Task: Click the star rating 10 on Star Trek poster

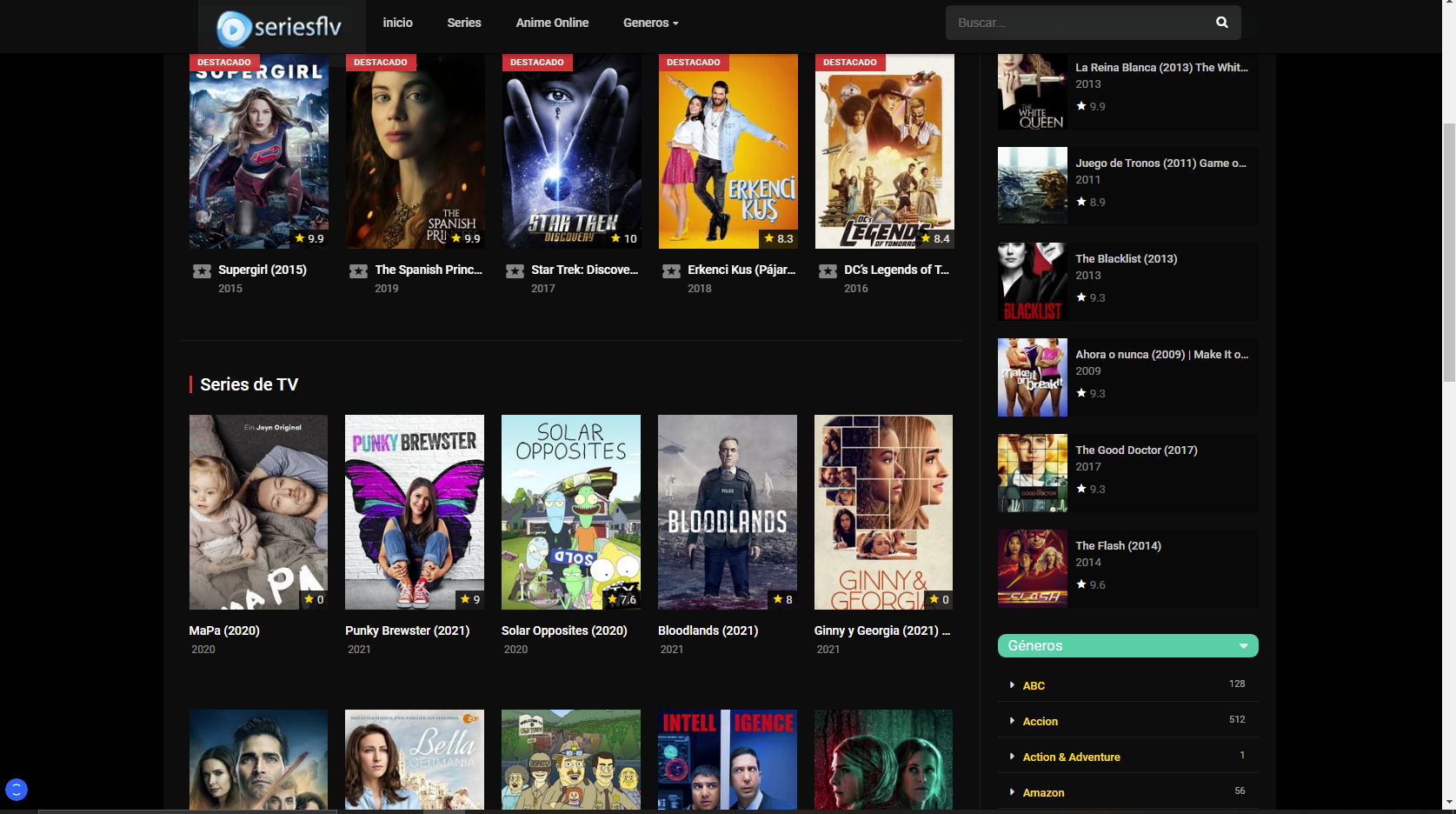Action: tap(624, 238)
